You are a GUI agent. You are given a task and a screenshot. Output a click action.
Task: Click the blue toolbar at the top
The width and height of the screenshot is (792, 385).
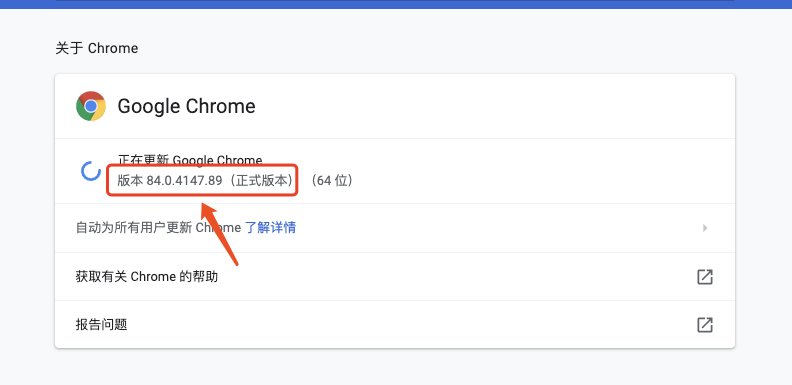[396, 4]
